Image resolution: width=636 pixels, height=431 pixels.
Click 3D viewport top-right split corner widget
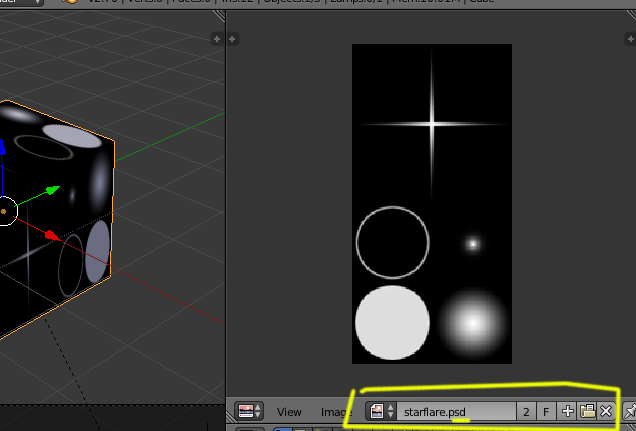click(219, 15)
